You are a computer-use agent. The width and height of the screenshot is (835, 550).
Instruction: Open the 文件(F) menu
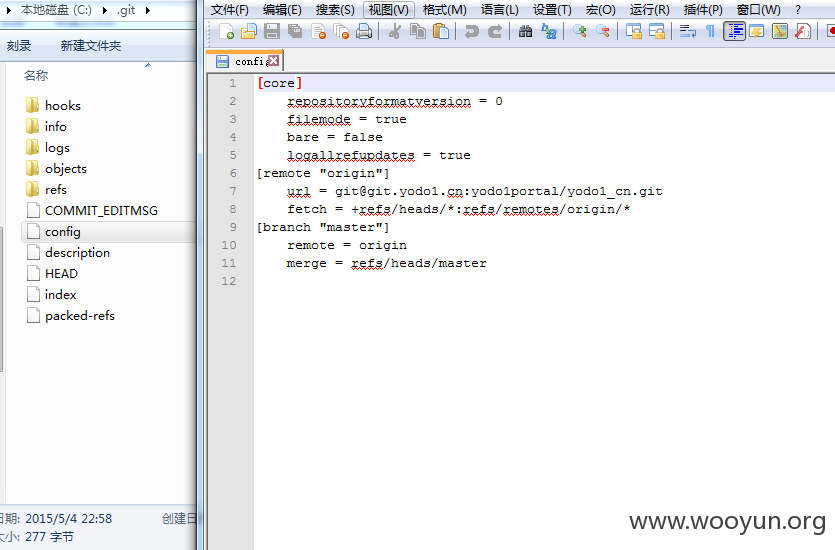click(230, 10)
